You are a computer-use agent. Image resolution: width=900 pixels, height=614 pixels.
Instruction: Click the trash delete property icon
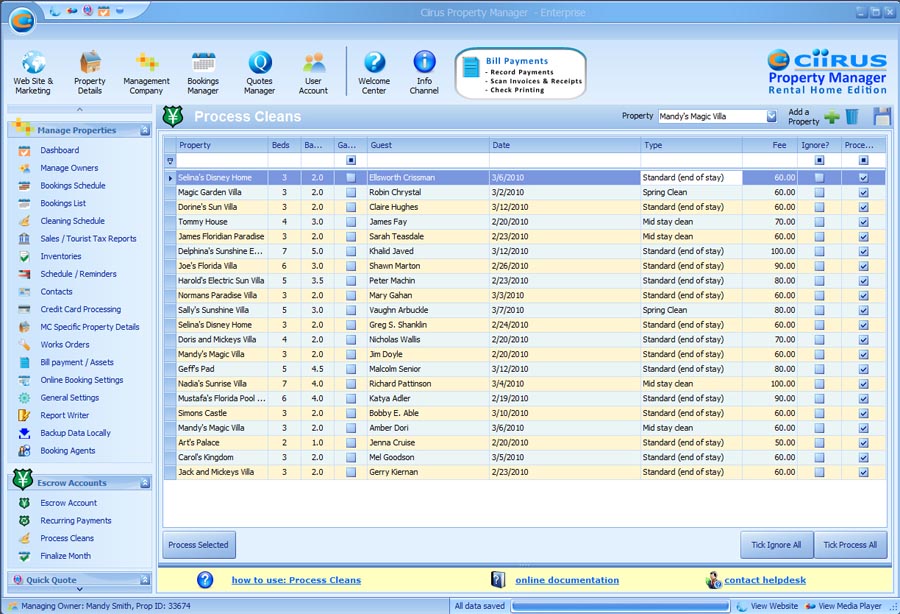[x=852, y=116]
